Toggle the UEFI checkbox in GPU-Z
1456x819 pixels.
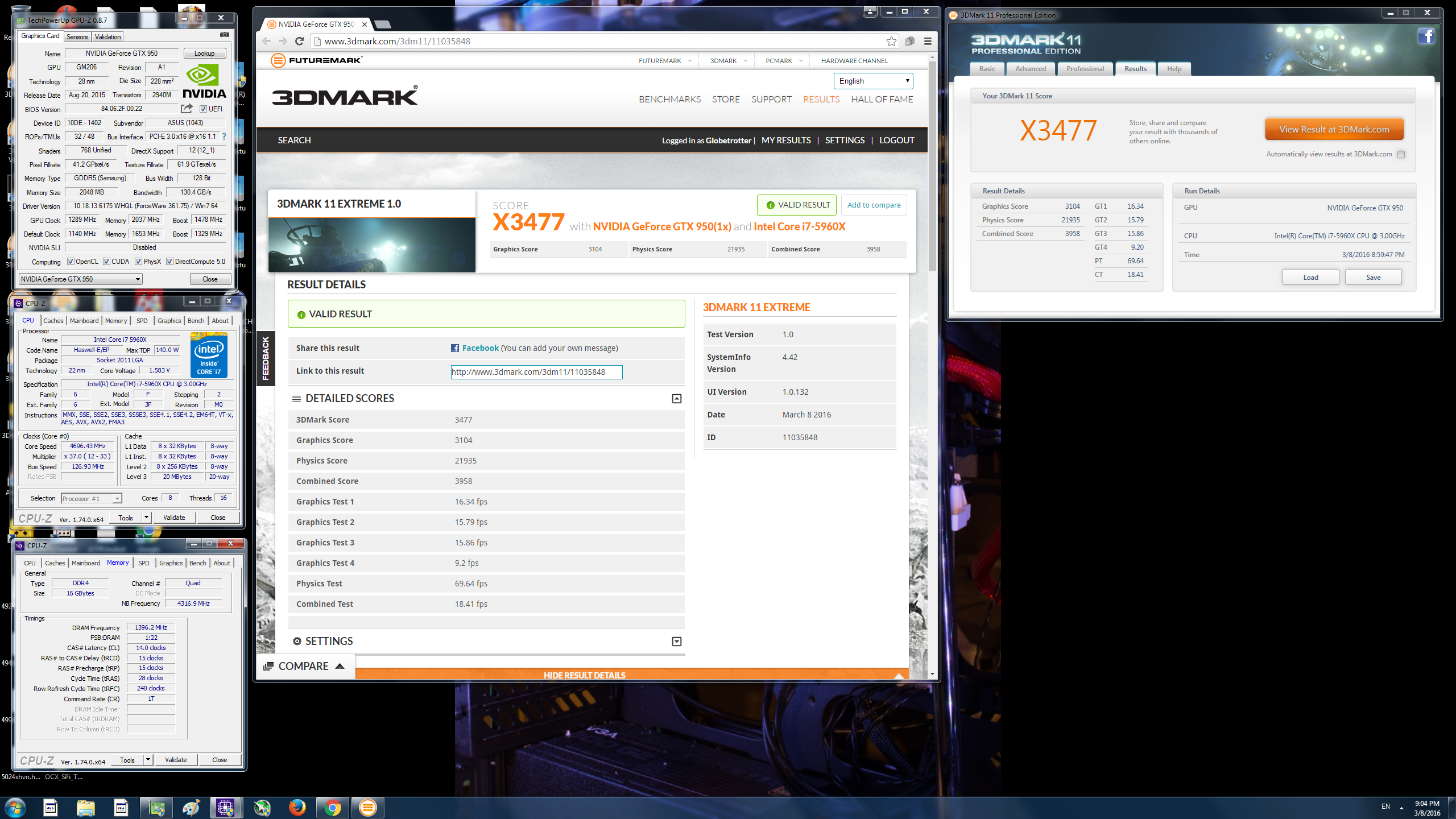pos(203,109)
